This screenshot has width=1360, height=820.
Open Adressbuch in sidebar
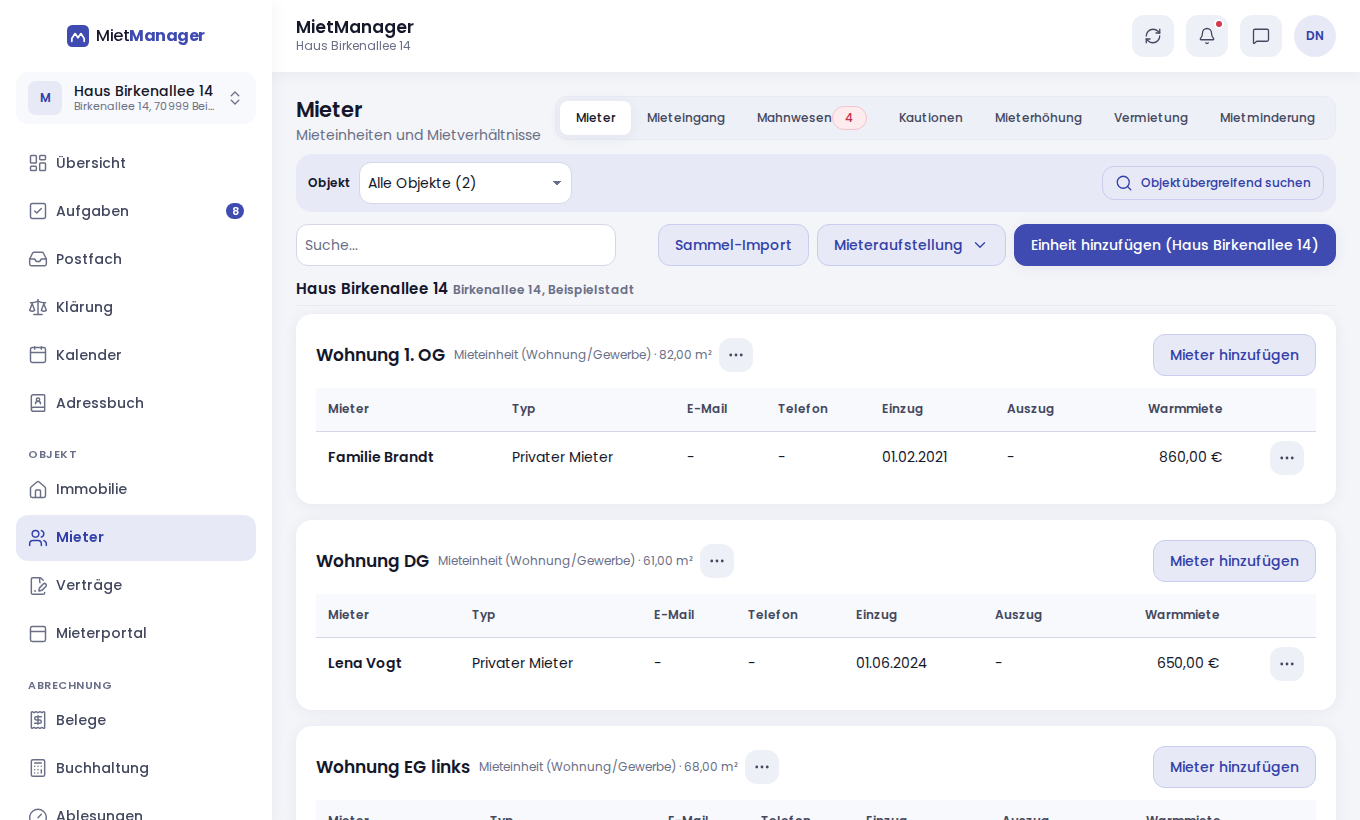coord(136,403)
